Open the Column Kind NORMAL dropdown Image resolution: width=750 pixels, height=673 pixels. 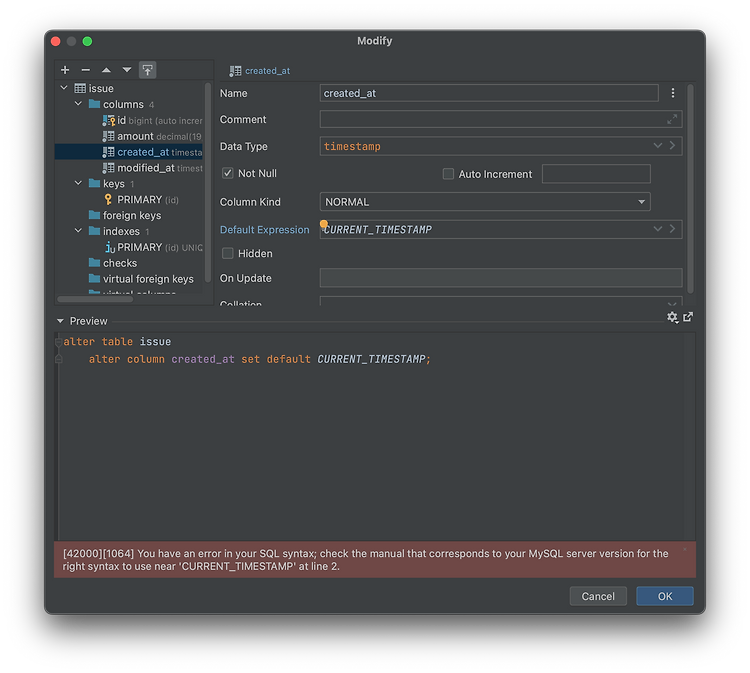click(x=485, y=202)
